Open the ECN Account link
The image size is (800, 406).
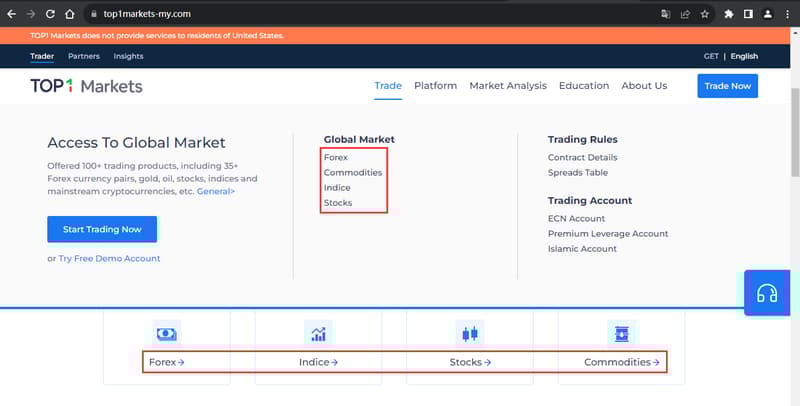click(577, 218)
